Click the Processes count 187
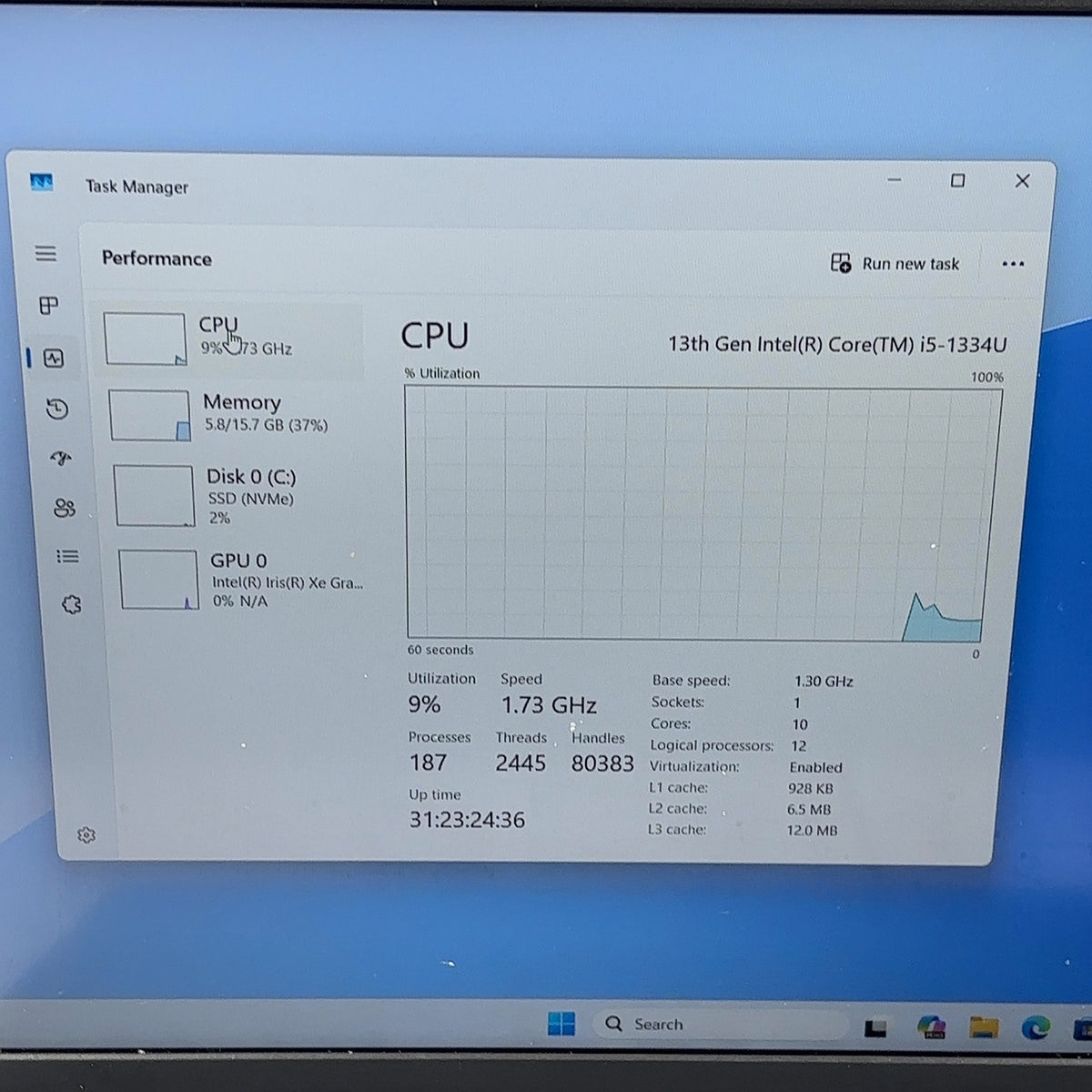Image resolution: width=1092 pixels, height=1092 pixels. 428,763
